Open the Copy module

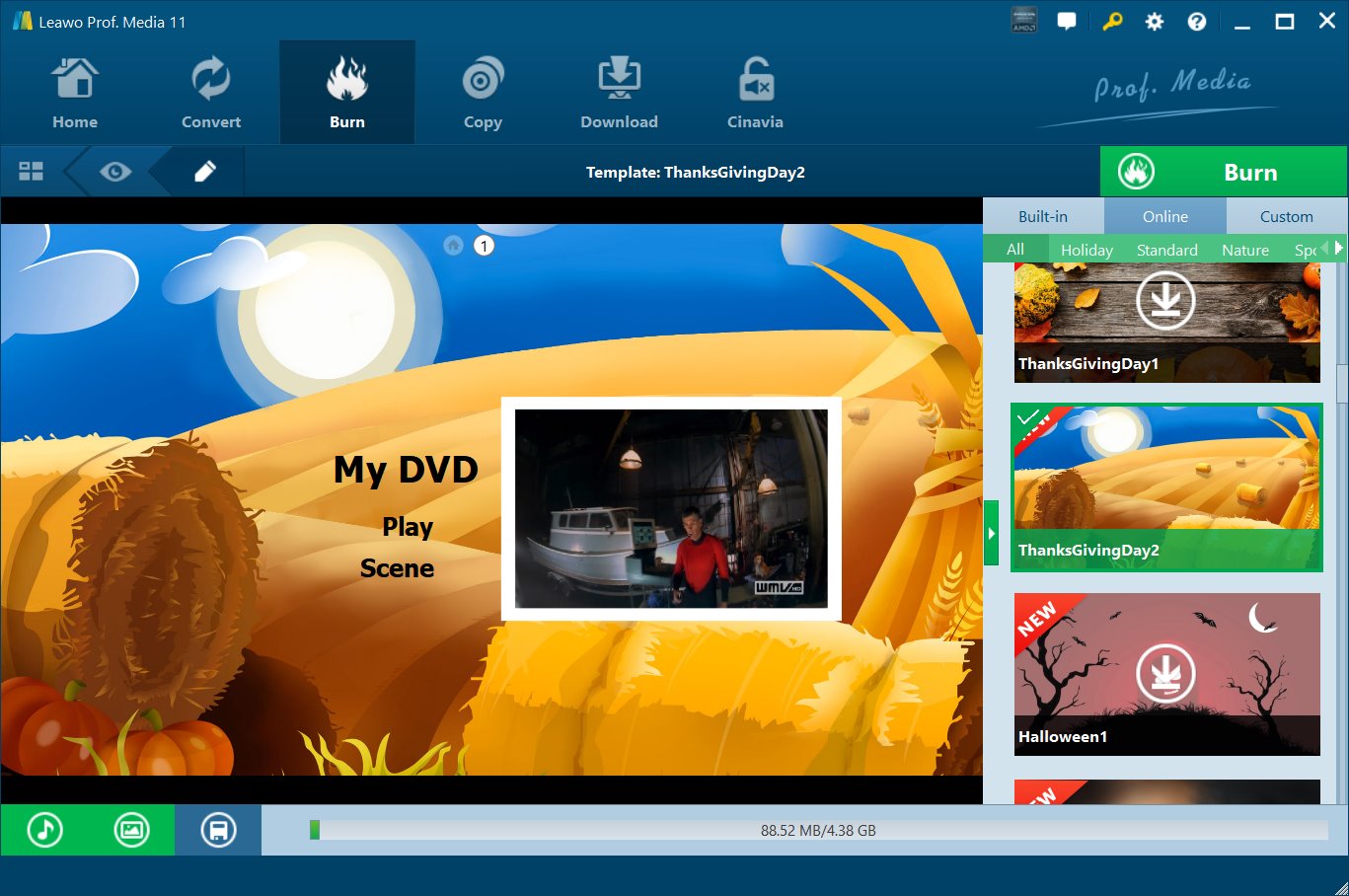[483, 94]
